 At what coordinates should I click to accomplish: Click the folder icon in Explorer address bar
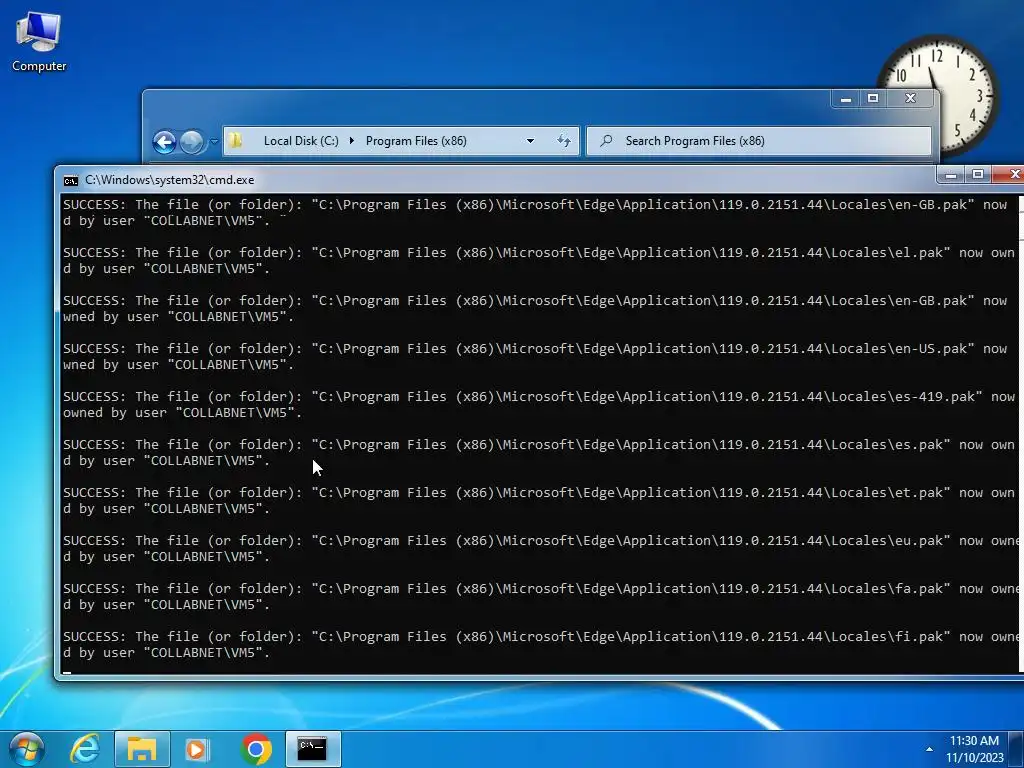(x=236, y=140)
